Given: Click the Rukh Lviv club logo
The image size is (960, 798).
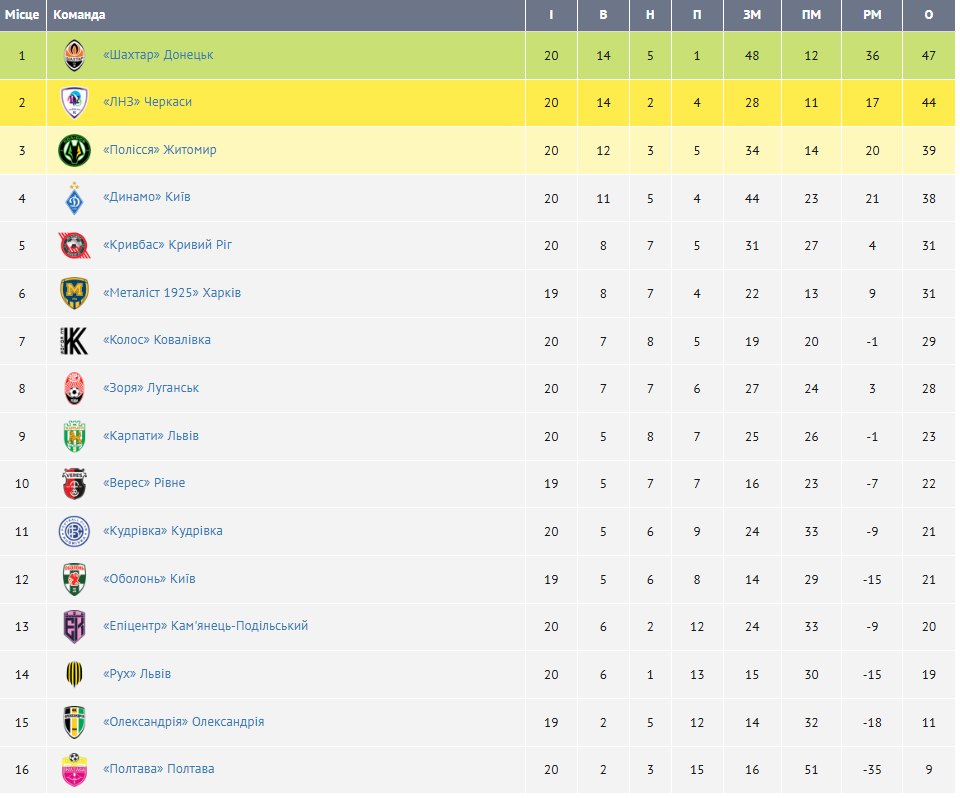Looking at the screenshot, I should (74, 674).
